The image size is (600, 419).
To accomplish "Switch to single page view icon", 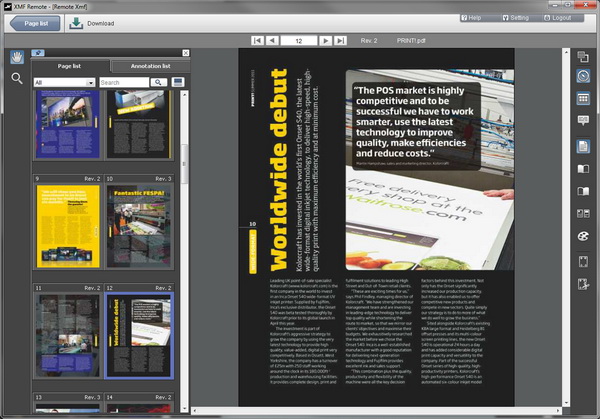I will point(584,145).
